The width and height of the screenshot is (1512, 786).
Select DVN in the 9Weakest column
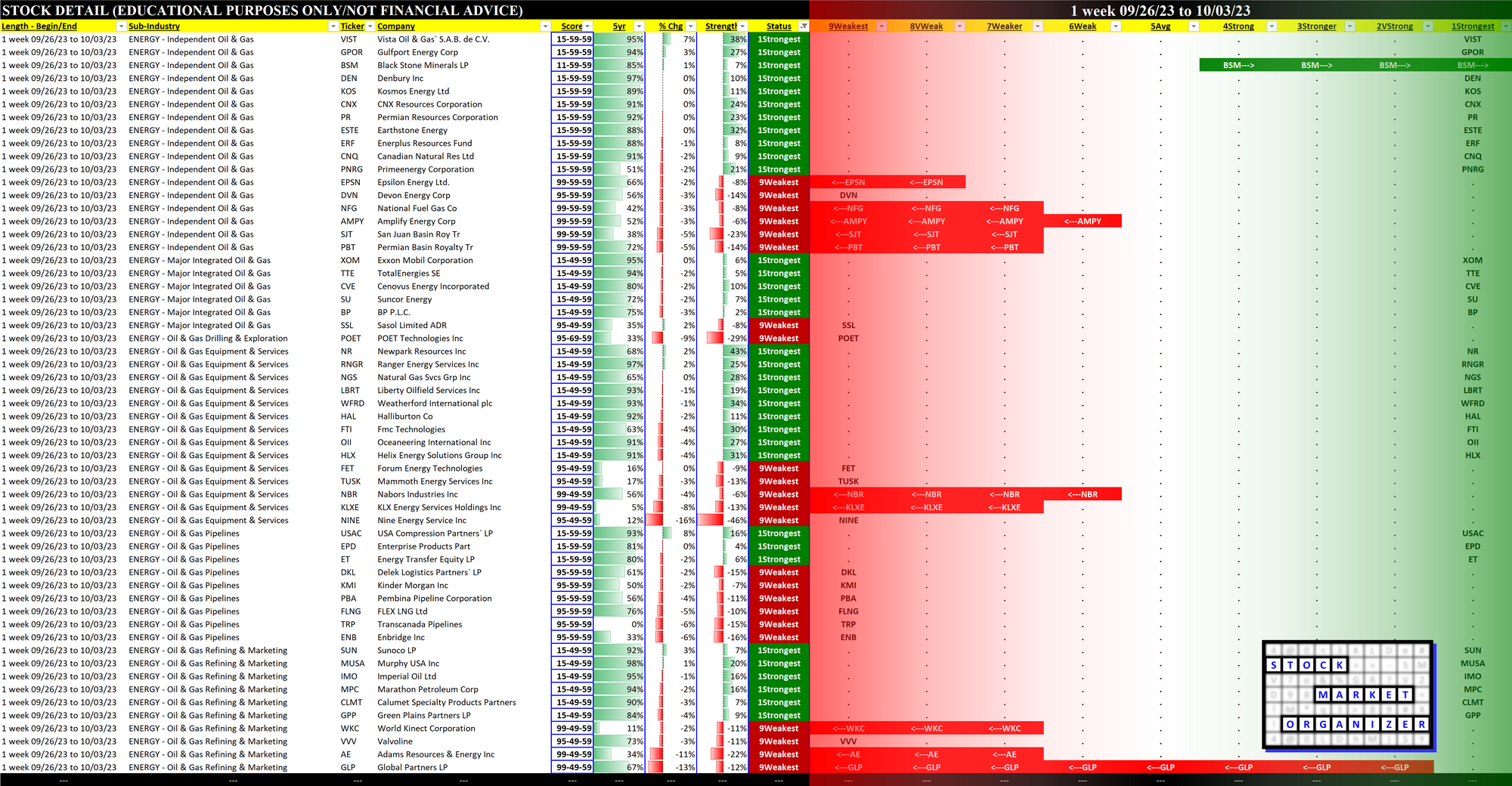848,195
